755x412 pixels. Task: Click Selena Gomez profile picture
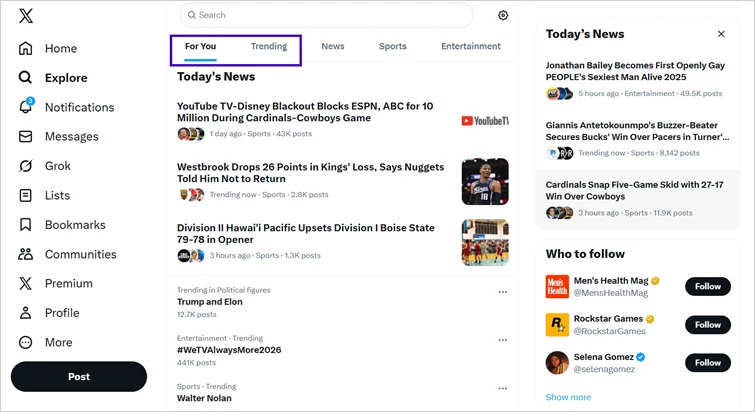click(x=557, y=362)
